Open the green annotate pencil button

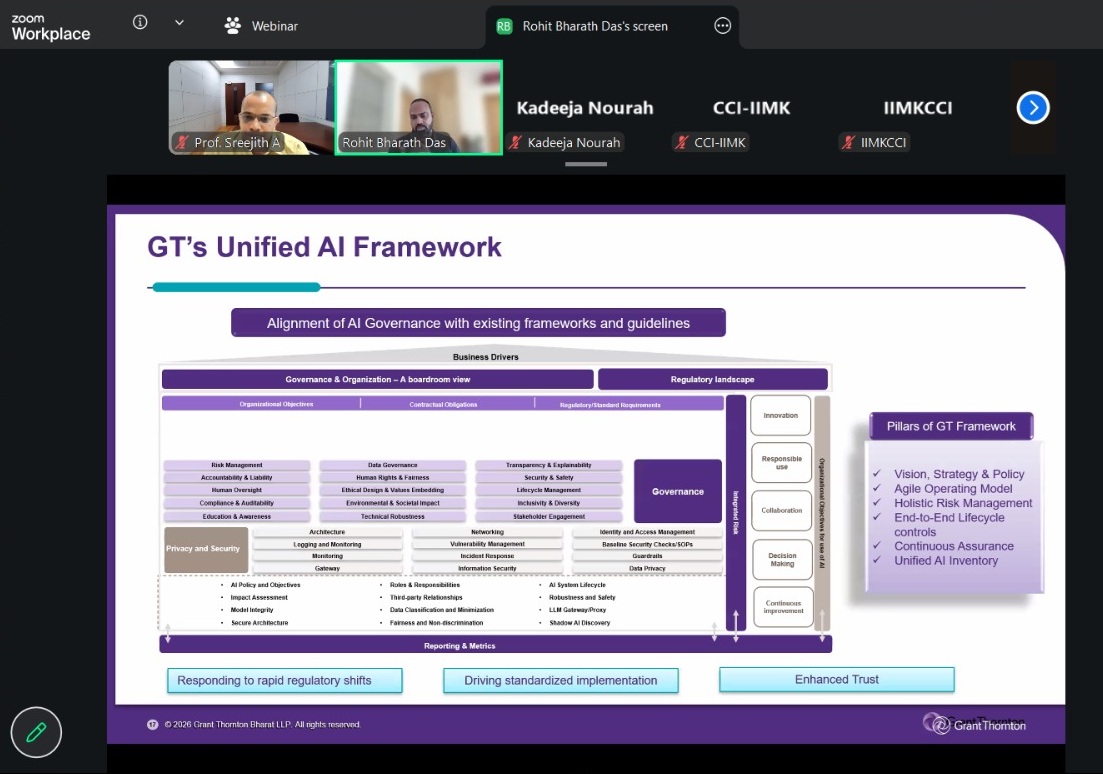coord(36,732)
